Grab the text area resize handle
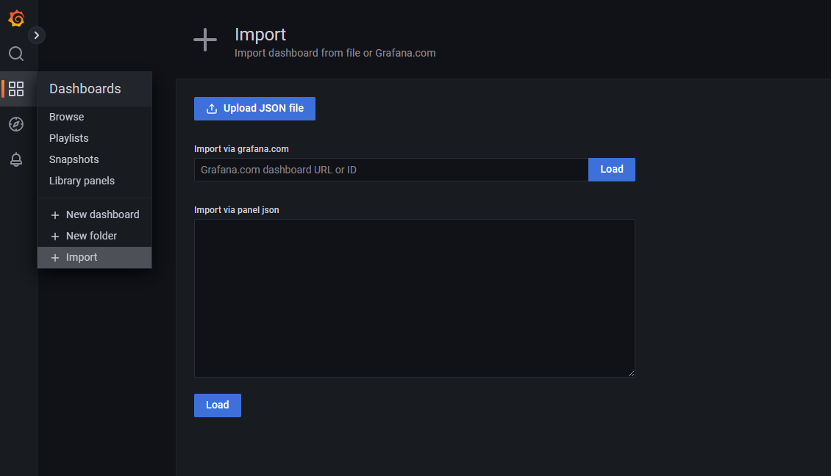The width and height of the screenshot is (832, 476). [x=631, y=373]
